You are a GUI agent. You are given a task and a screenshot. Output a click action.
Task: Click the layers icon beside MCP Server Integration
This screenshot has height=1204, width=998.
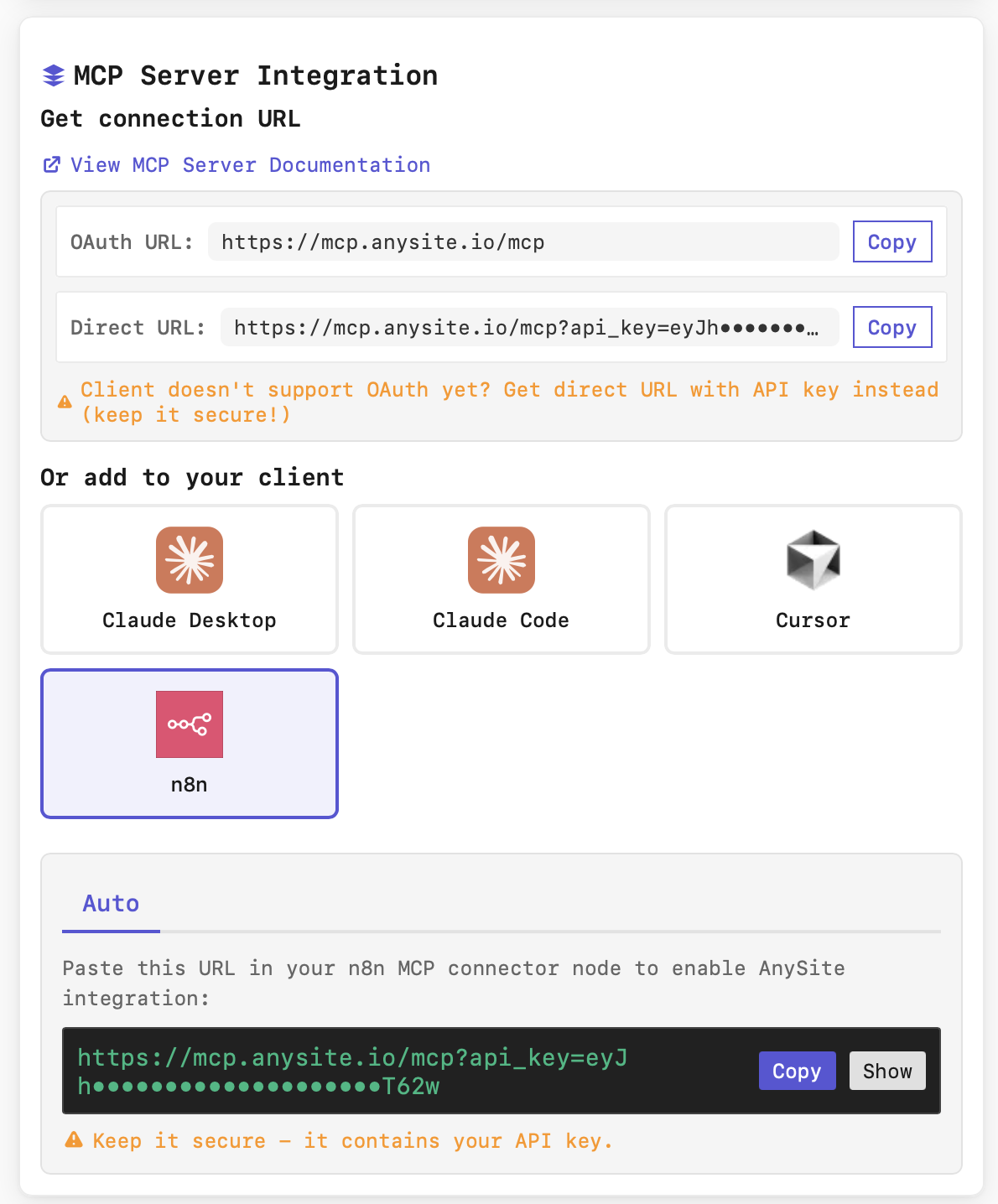(53, 75)
